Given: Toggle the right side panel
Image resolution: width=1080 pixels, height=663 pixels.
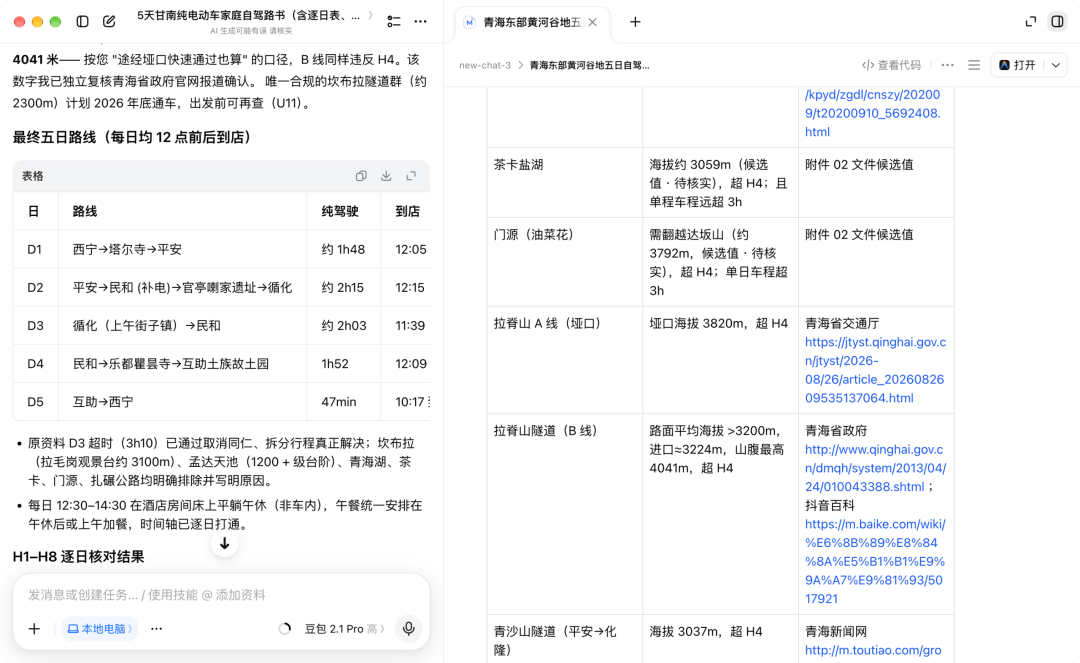Looking at the screenshot, I should pyautogui.click(x=1057, y=21).
